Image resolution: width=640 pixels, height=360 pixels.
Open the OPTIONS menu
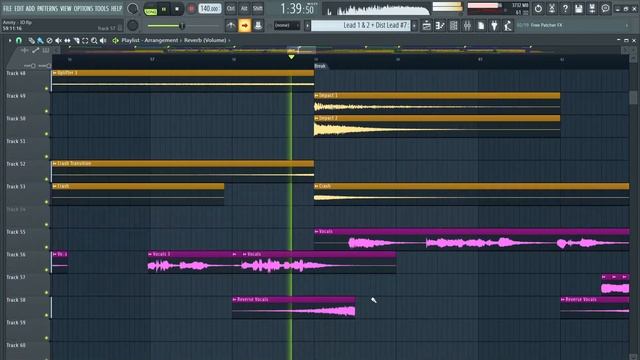(83, 8)
